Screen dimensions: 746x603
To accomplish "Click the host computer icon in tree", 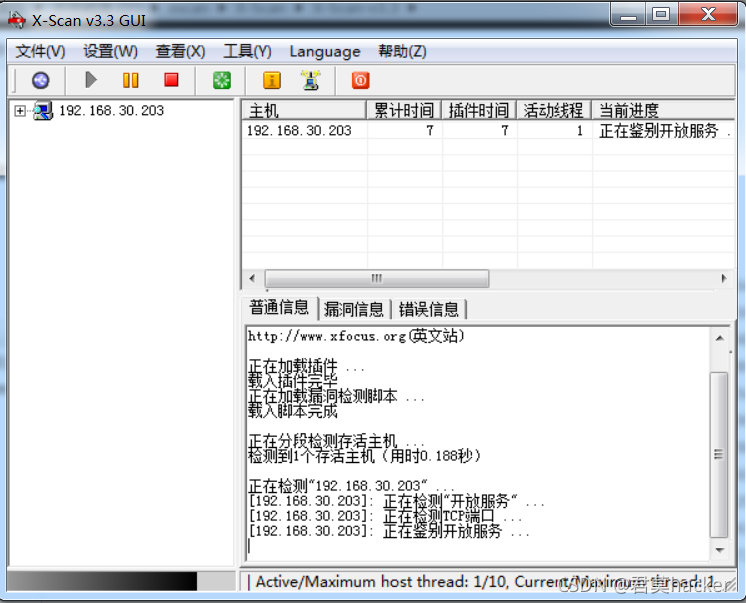I will pyautogui.click(x=43, y=111).
